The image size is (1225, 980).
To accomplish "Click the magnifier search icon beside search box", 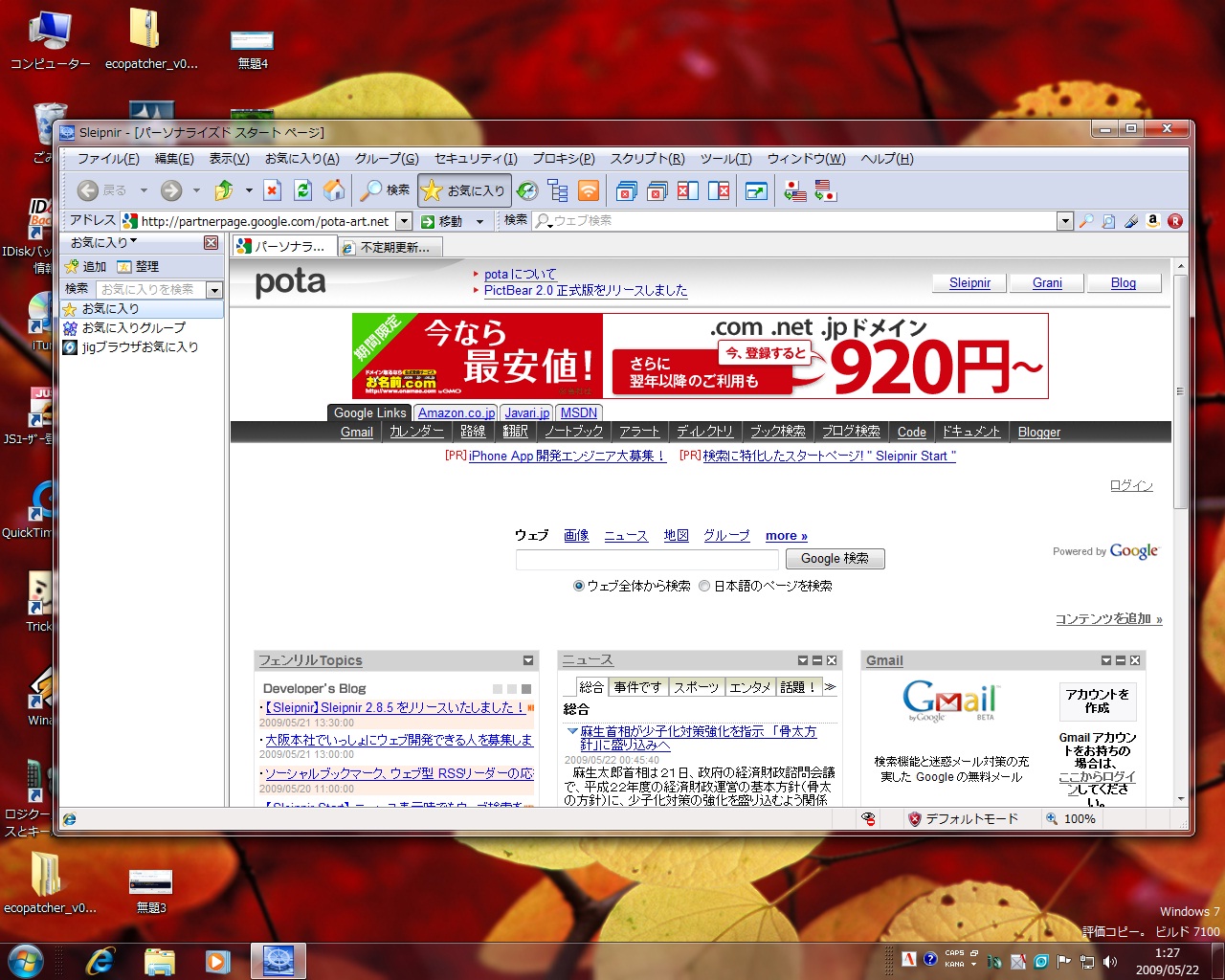I will pyautogui.click(x=1086, y=221).
